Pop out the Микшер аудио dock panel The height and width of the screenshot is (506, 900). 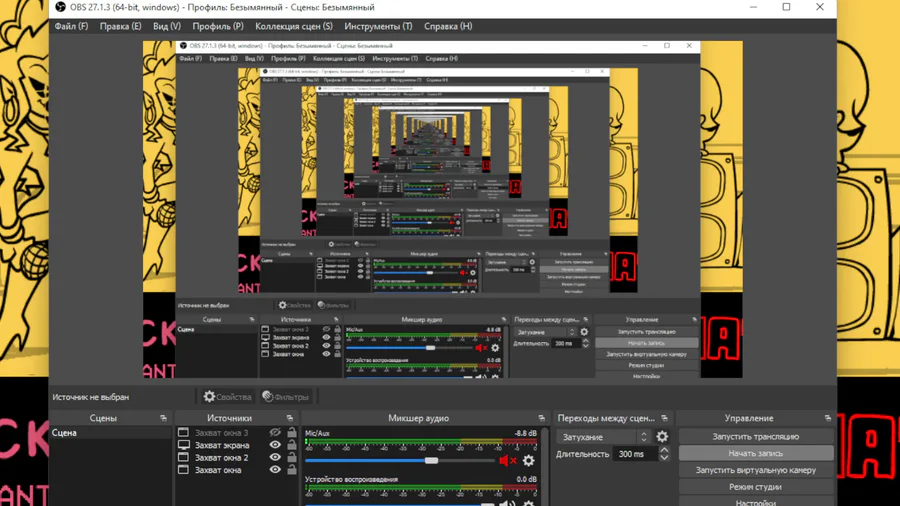click(x=541, y=418)
